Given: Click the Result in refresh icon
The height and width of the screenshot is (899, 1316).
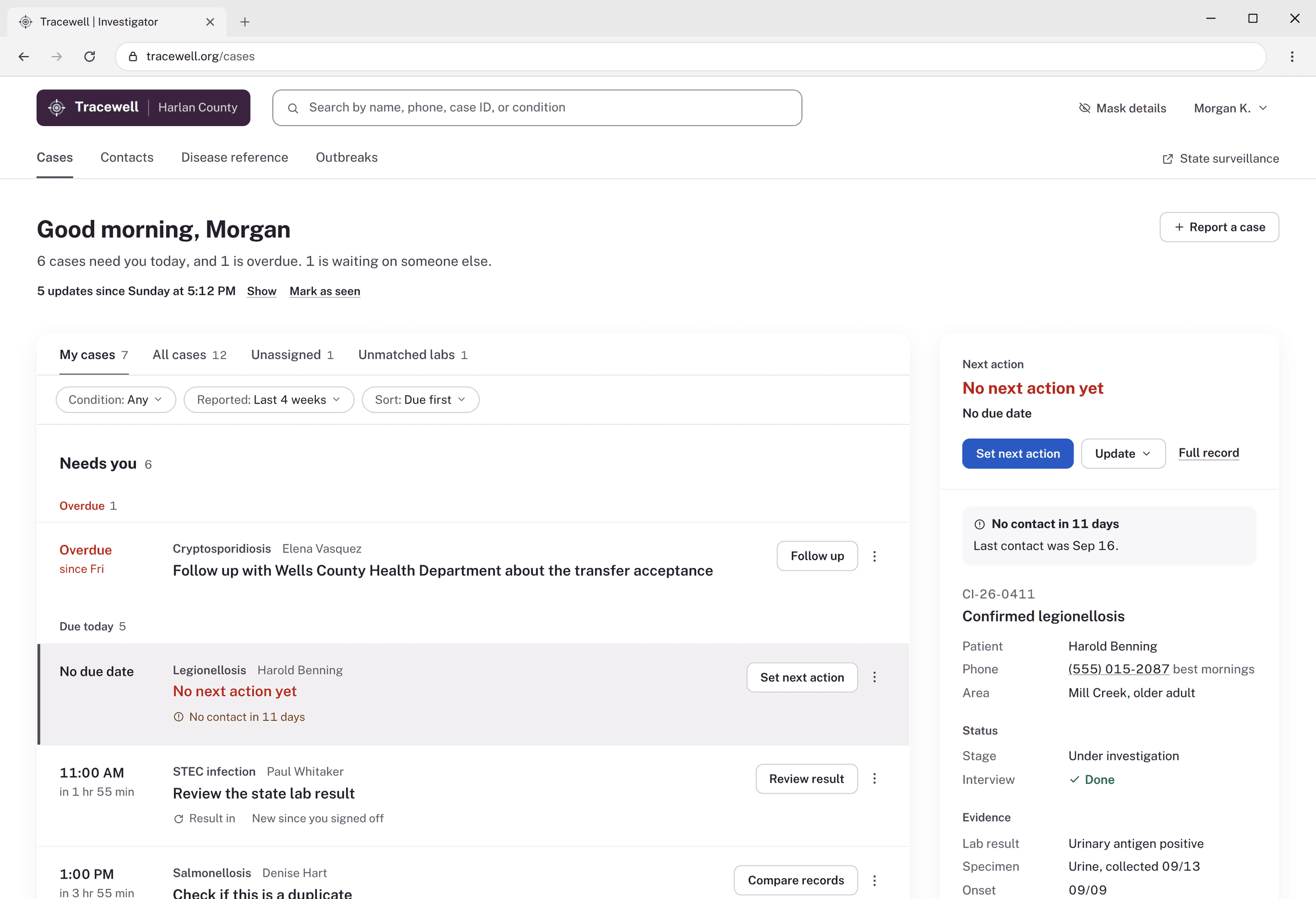Looking at the screenshot, I should click(x=178, y=818).
